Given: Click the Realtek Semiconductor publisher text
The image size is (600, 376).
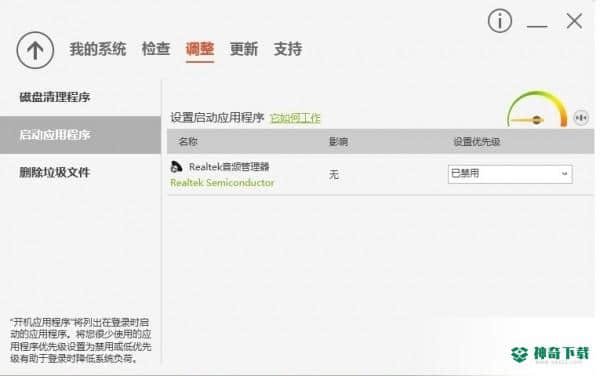Looking at the screenshot, I should (x=222, y=183).
